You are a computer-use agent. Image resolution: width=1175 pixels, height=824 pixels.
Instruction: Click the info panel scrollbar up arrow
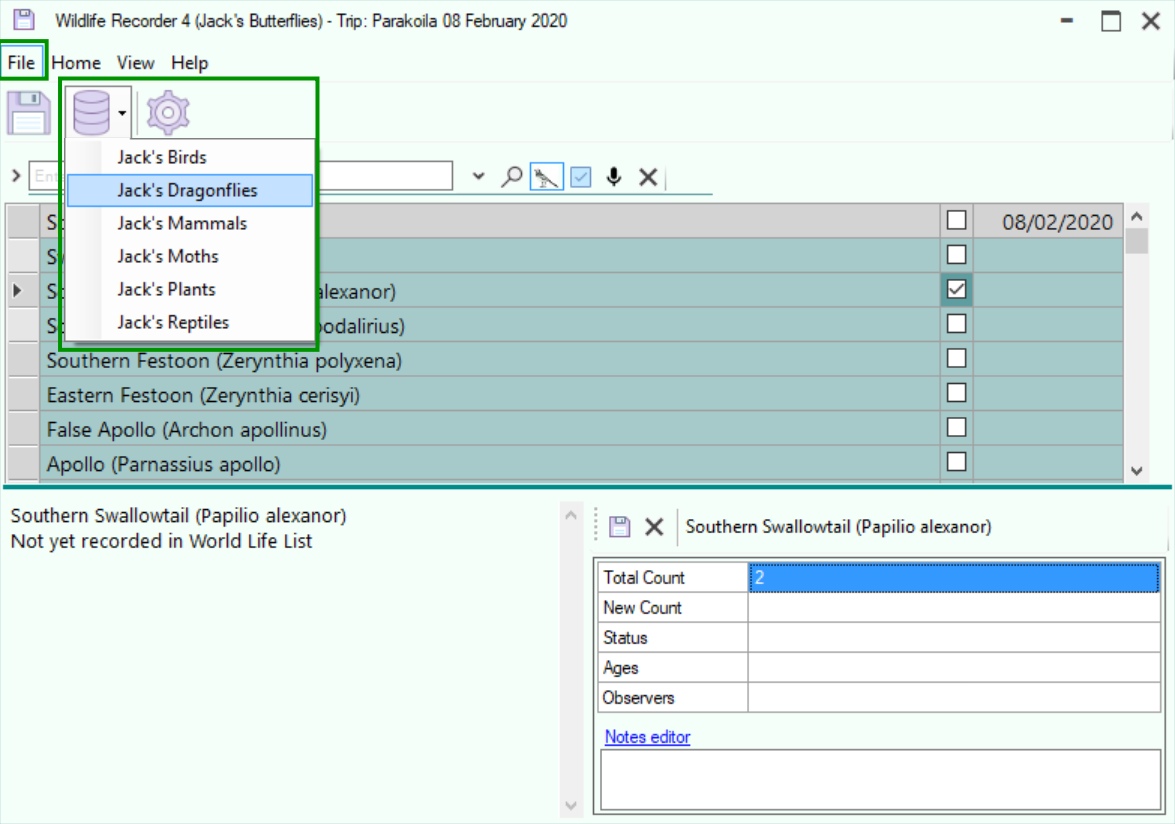point(571,515)
